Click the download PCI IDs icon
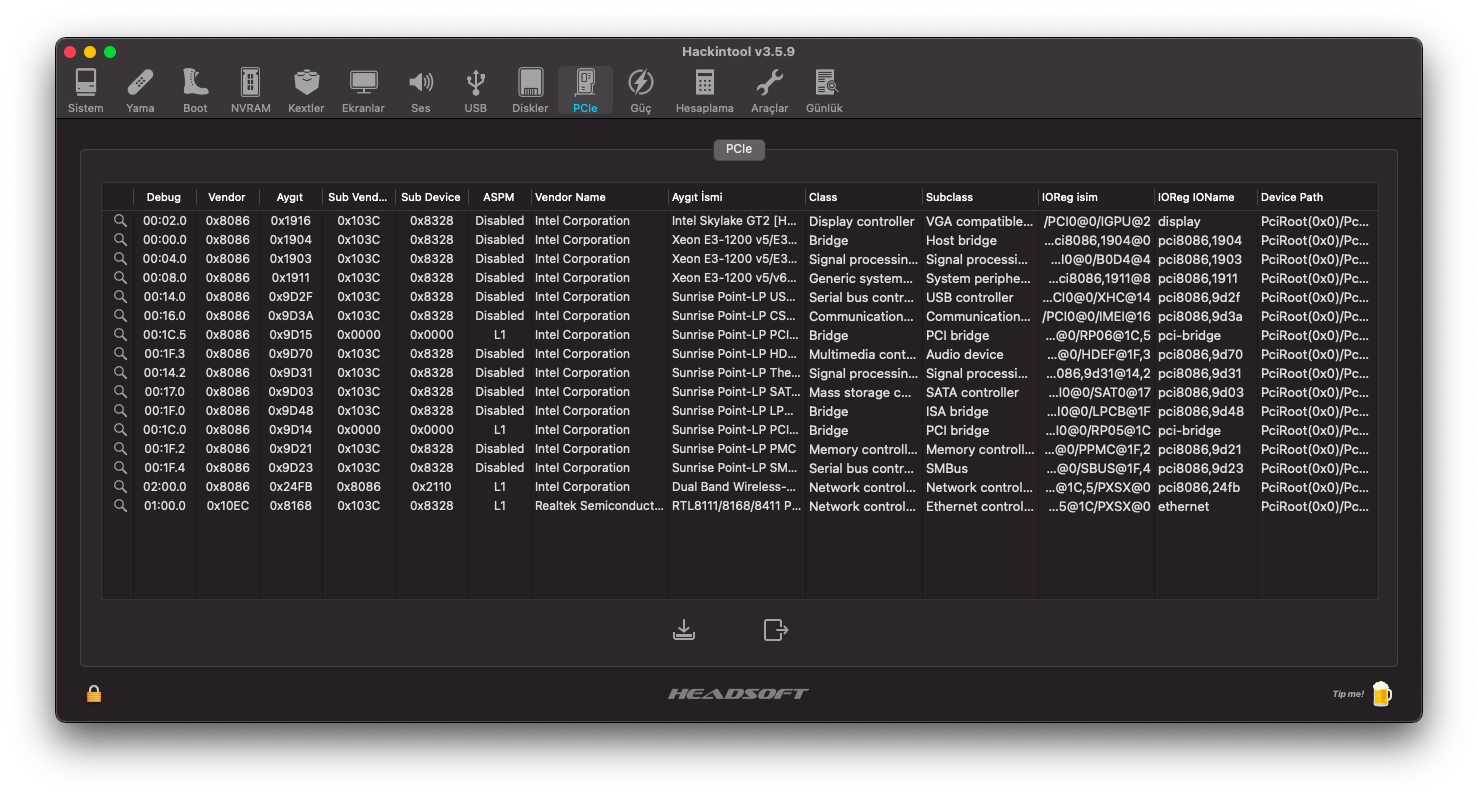 684,629
